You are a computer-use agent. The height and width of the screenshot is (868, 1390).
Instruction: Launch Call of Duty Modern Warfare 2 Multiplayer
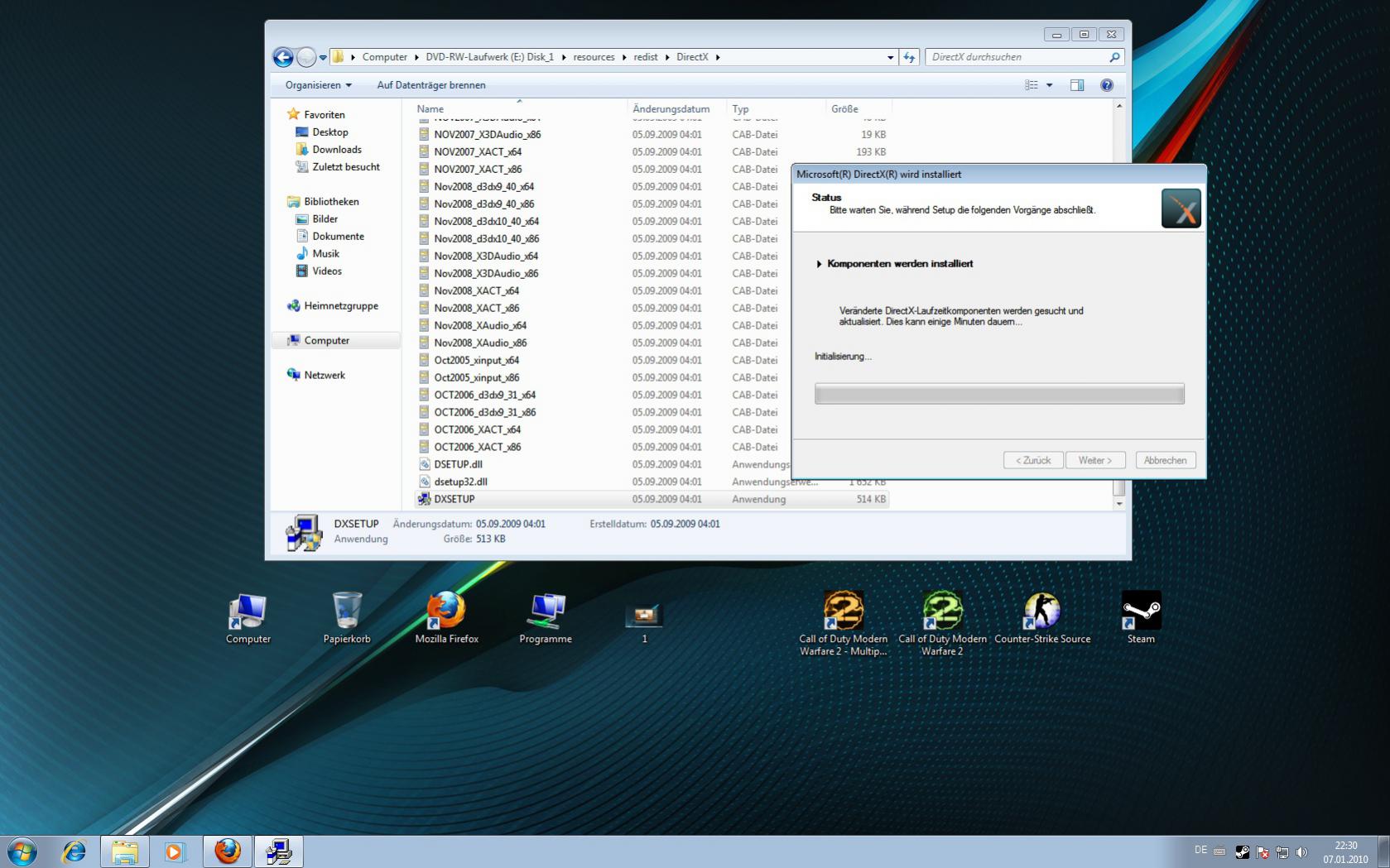pyautogui.click(x=843, y=623)
